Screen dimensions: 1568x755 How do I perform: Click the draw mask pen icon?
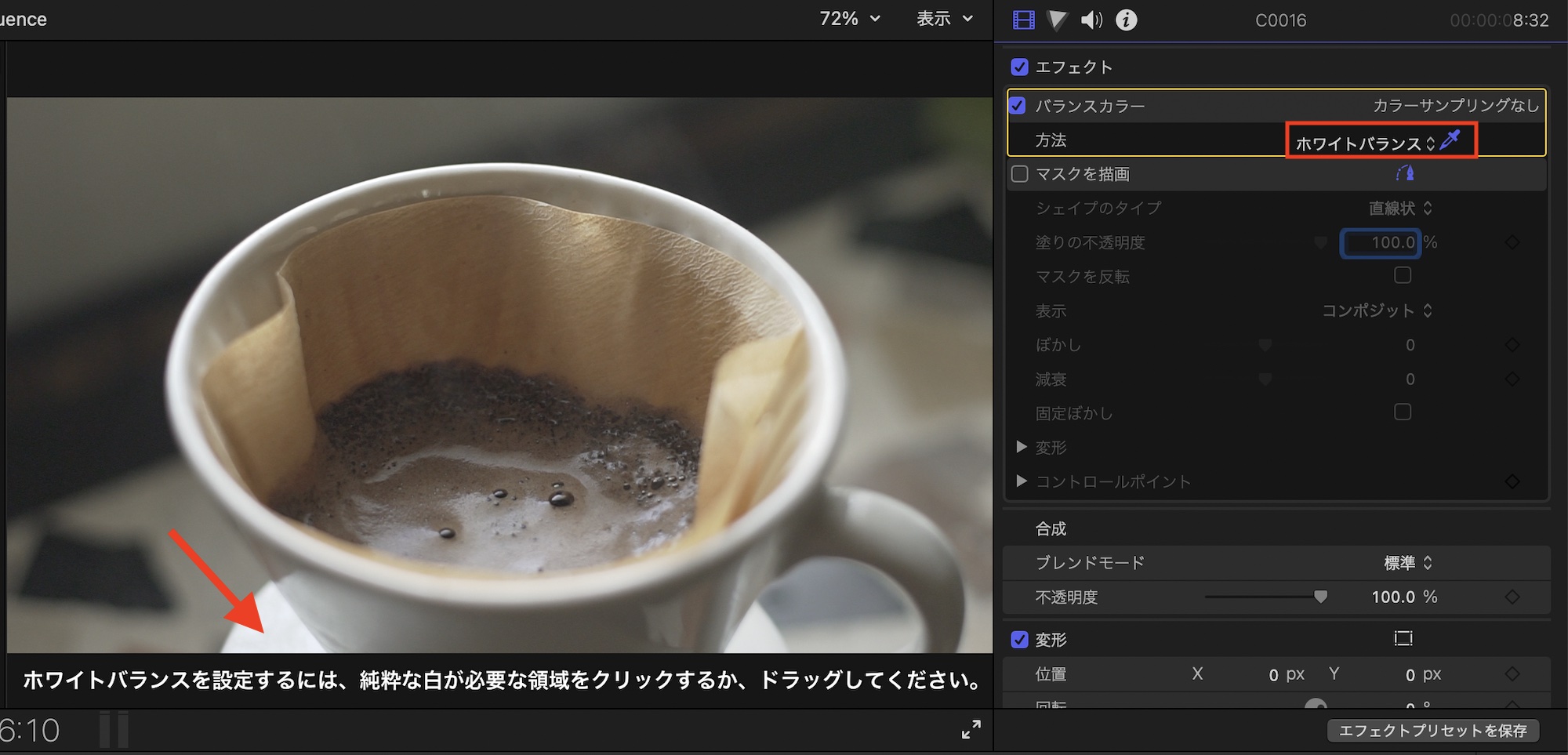1404,173
